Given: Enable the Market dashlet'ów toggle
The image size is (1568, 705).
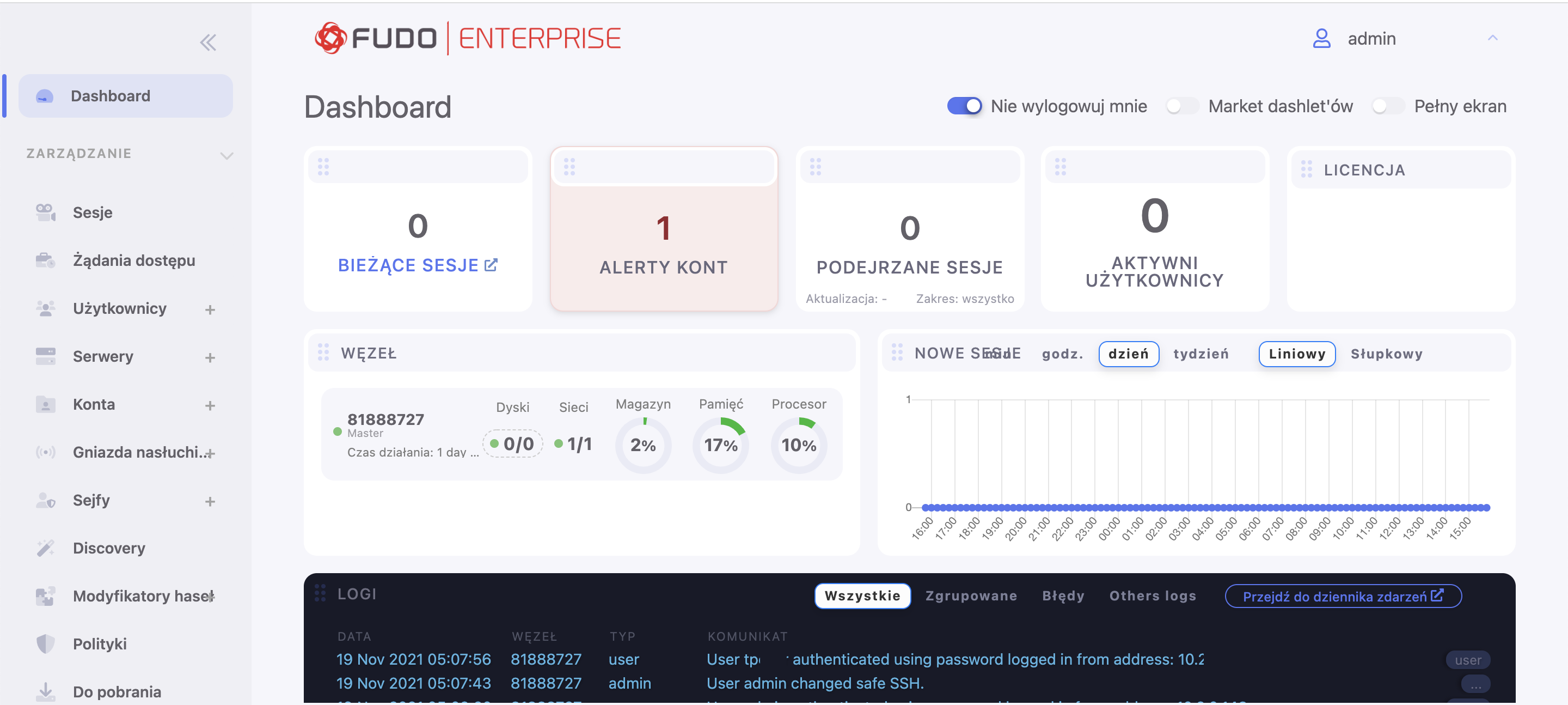Looking at the screenshot, I should coord(1182,106).
